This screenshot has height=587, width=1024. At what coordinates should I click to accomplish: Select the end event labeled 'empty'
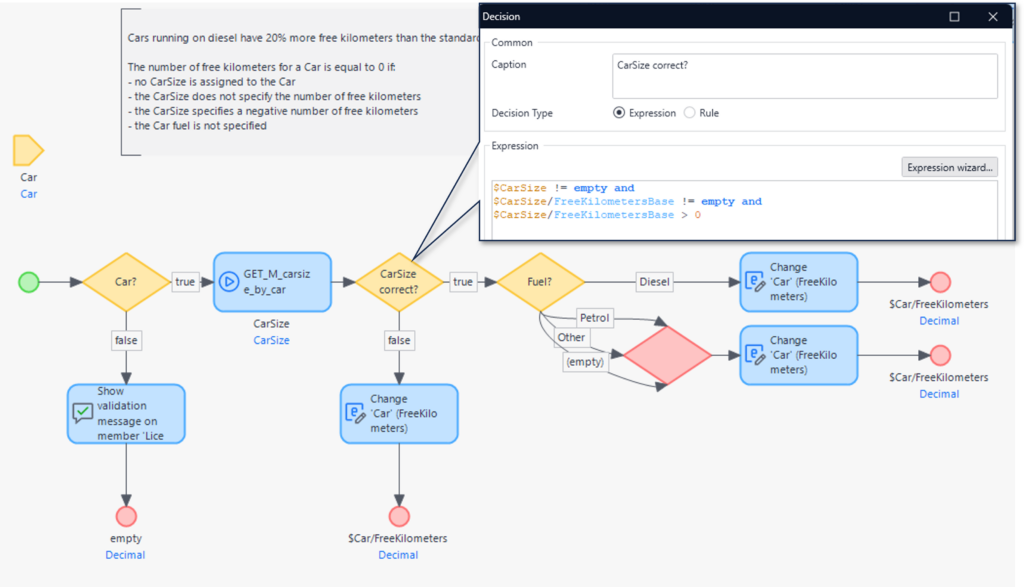tap(126, 516)
